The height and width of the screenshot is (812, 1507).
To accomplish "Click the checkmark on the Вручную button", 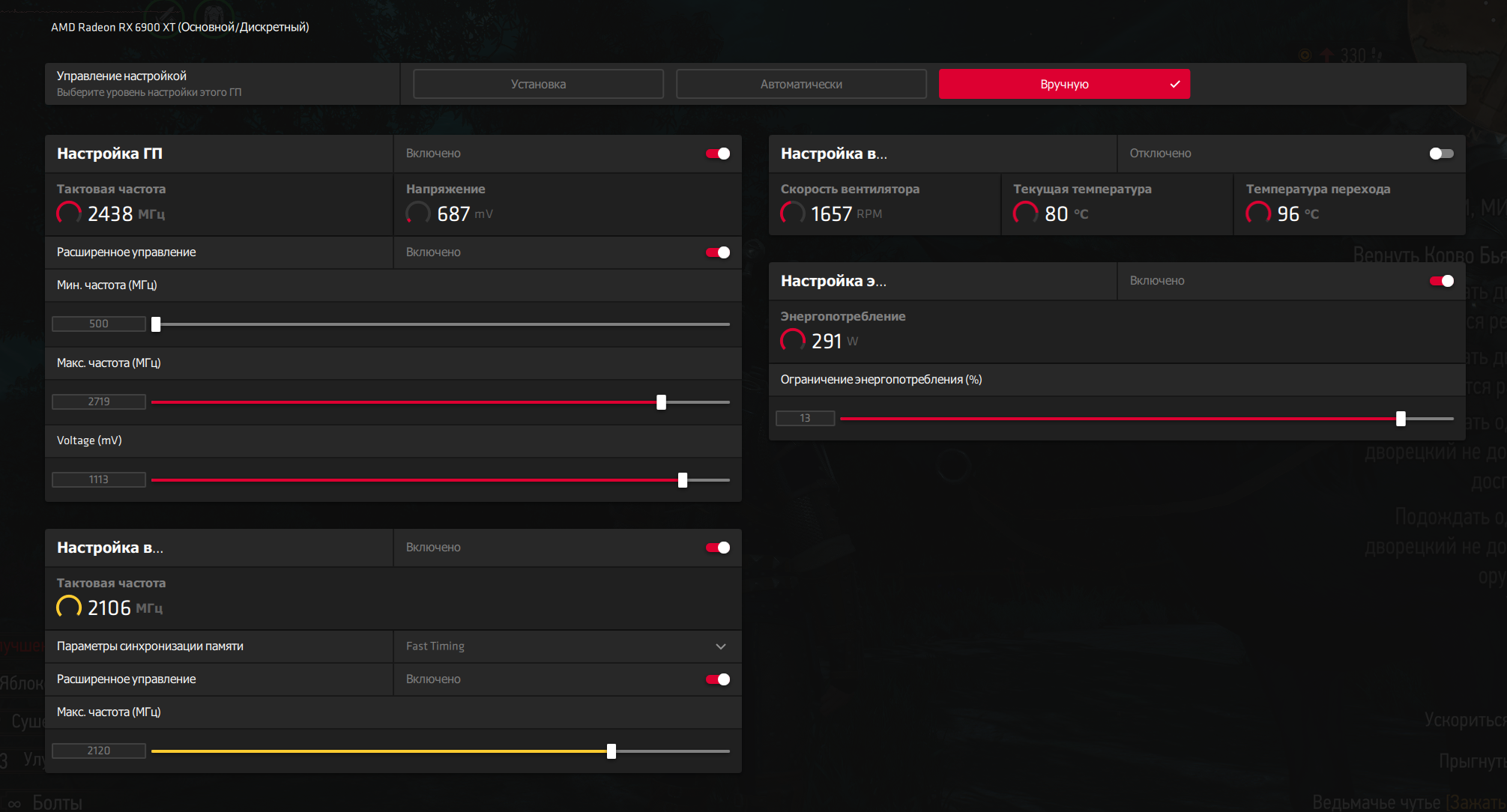I will pos(1175,84).
